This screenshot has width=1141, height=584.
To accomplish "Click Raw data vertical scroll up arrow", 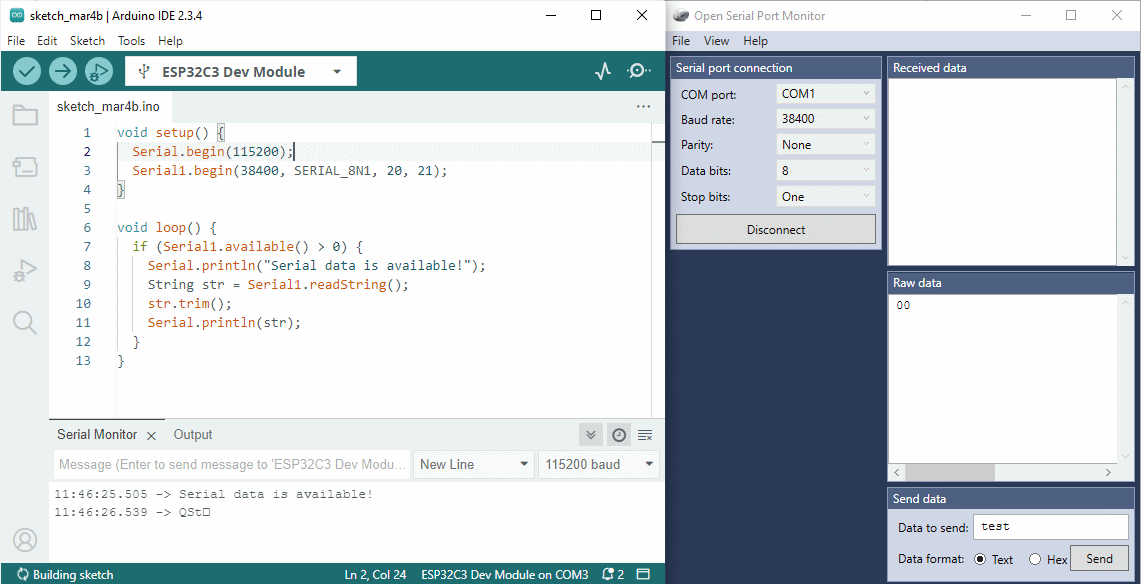I will click(x=1125, y=302).
